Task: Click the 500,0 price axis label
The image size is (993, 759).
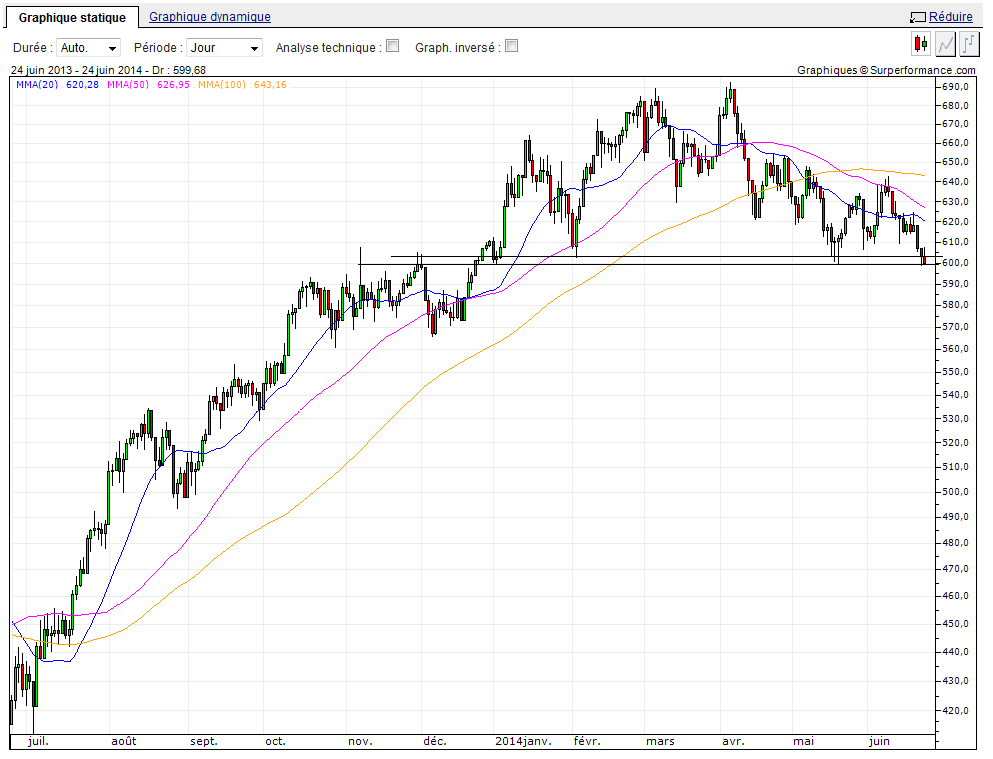Action: point(956,491)
